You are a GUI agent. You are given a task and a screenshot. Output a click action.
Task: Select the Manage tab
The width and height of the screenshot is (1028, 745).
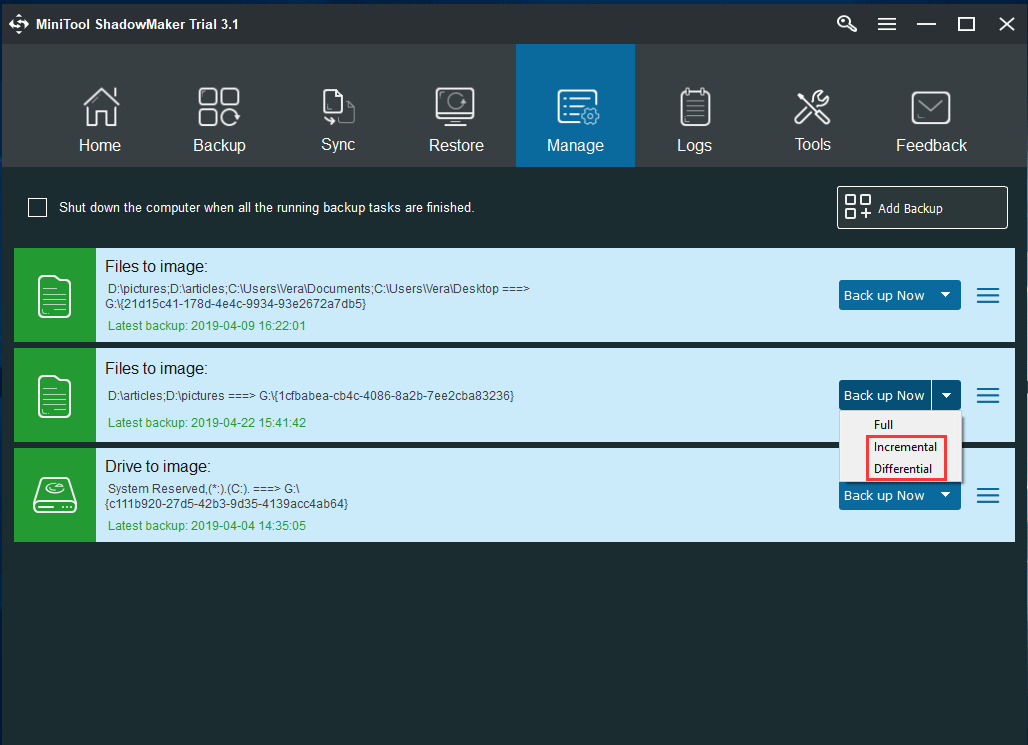576,106
